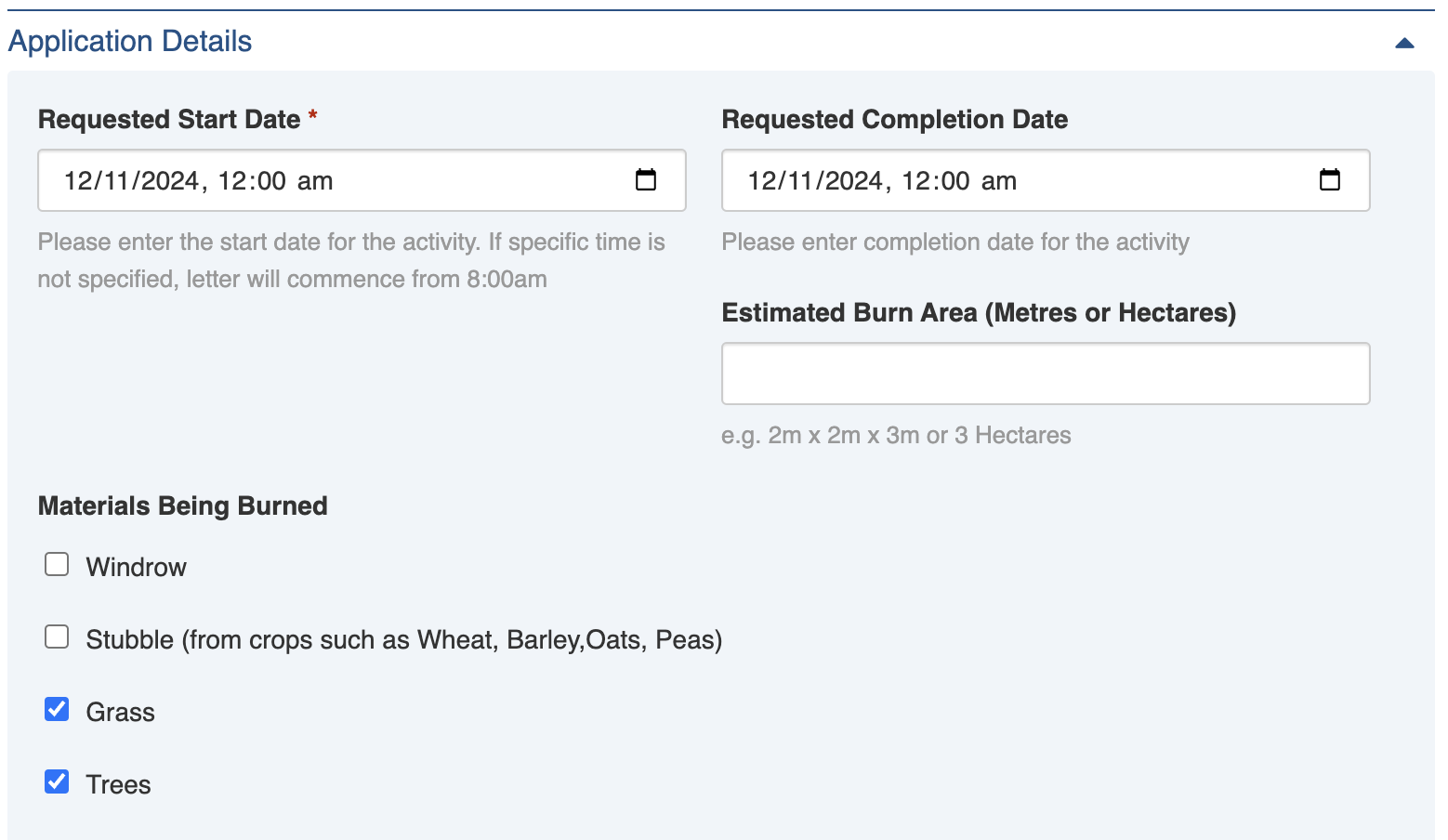Click the Stubble (from crops) label text
The image size is (1448, 840).
click(404, 640)
